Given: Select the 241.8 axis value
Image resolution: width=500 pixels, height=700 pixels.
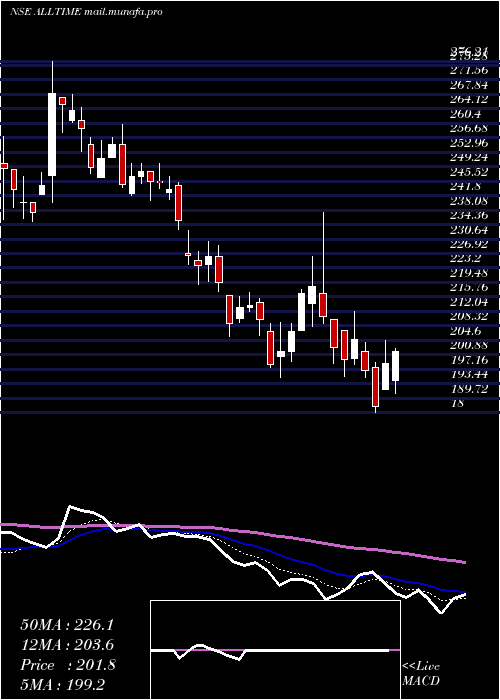Looking at the screenshot, I should pos(466,186).
